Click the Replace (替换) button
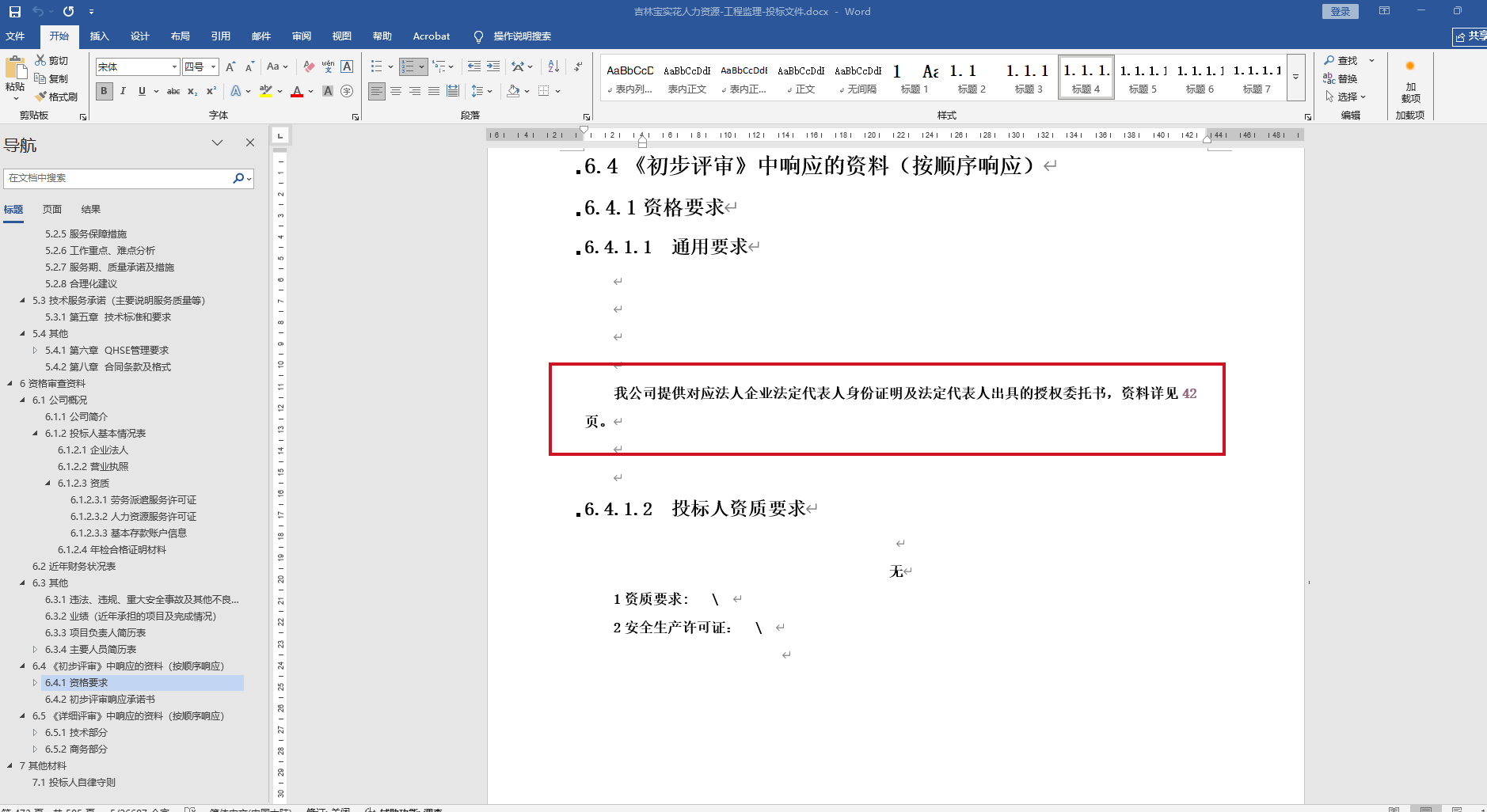Screen dimensions: 1487x812 coord(1341,78)
